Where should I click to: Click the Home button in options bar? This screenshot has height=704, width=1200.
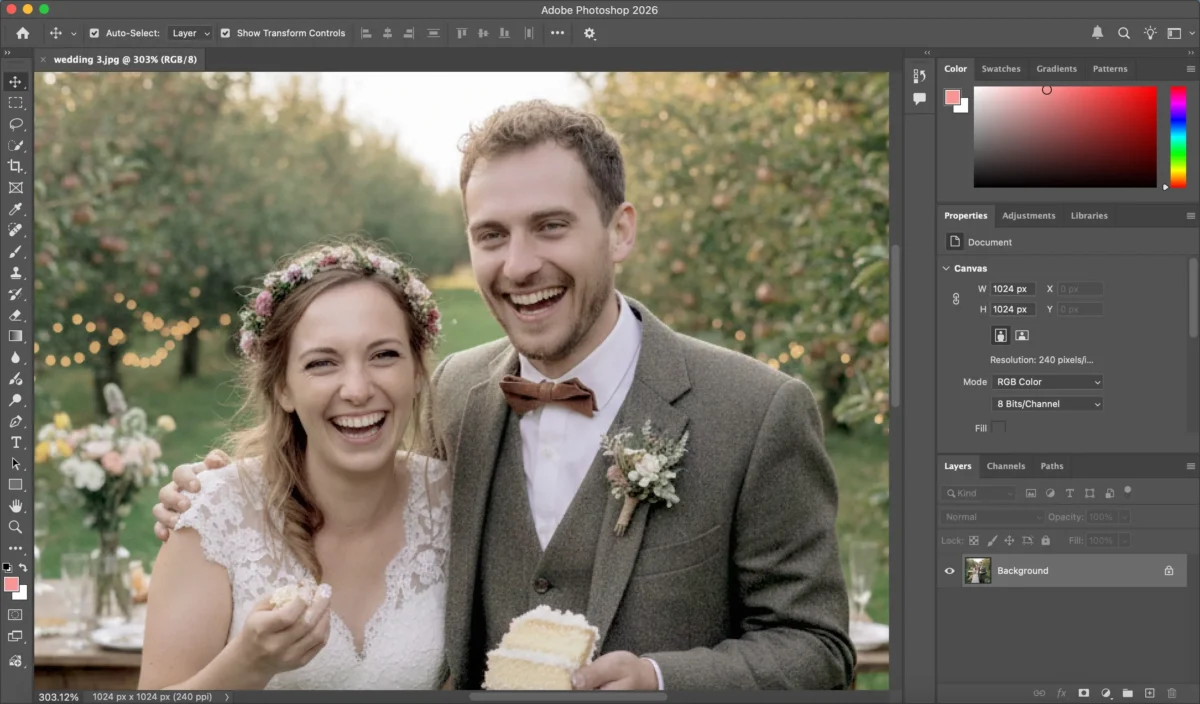click(x=22, y=33)
